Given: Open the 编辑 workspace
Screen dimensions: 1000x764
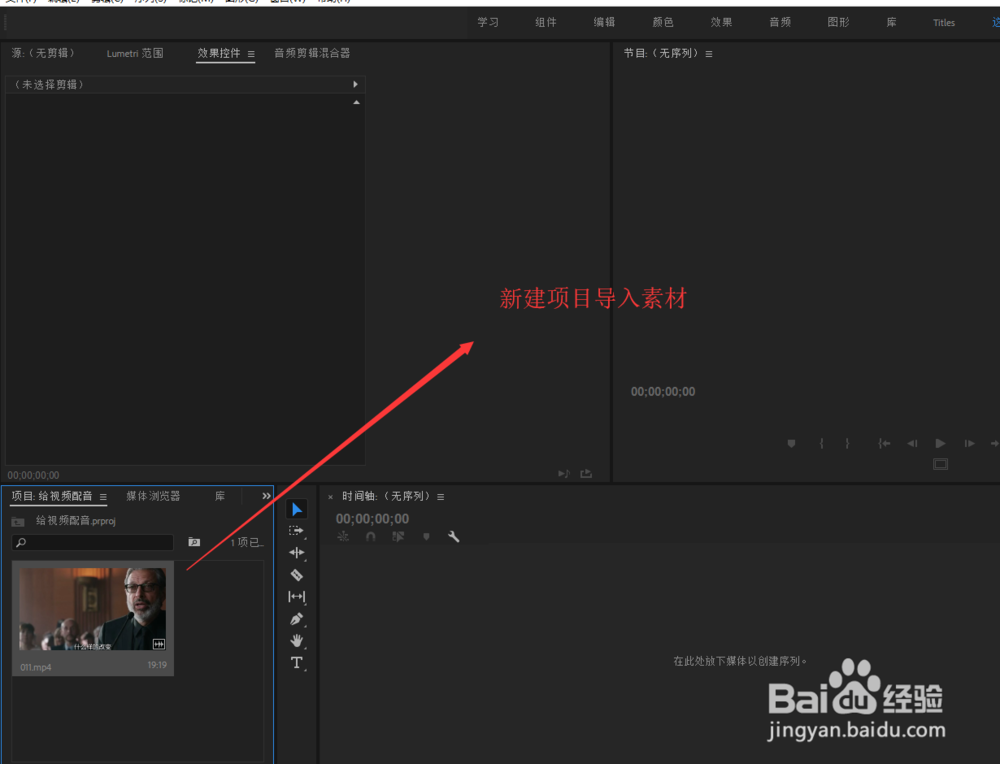Looking at the screenshot, I should pyautogui.click(x=605, y=22).
